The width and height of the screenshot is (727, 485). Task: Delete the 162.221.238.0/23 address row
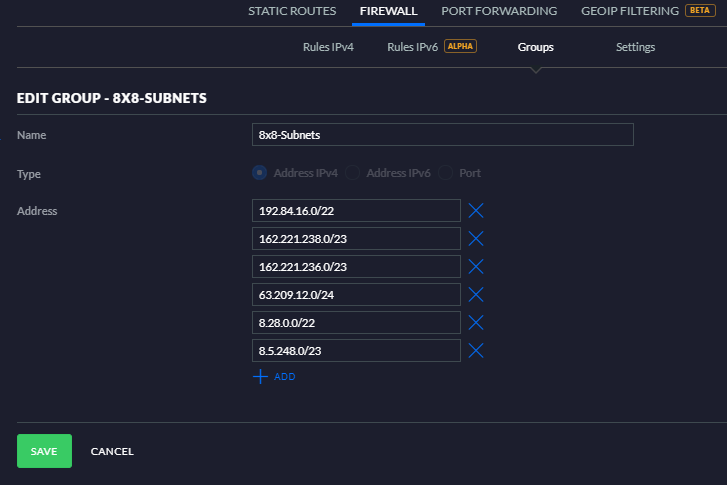[x=476, y=239]
